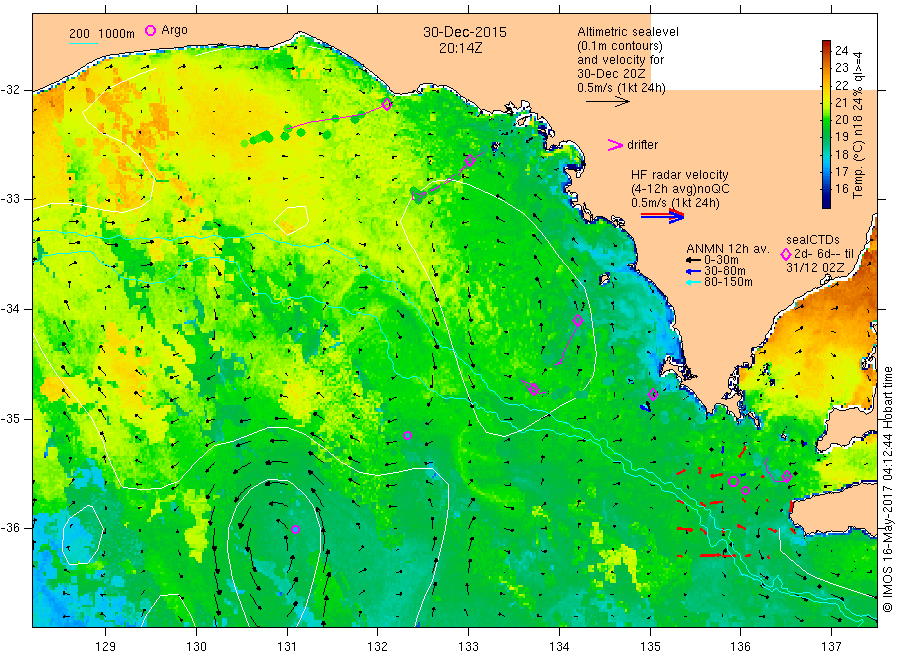Click the green middle of the temperature color bar at 20
Viewport: 900px width, 660px height.
point(826,119)
